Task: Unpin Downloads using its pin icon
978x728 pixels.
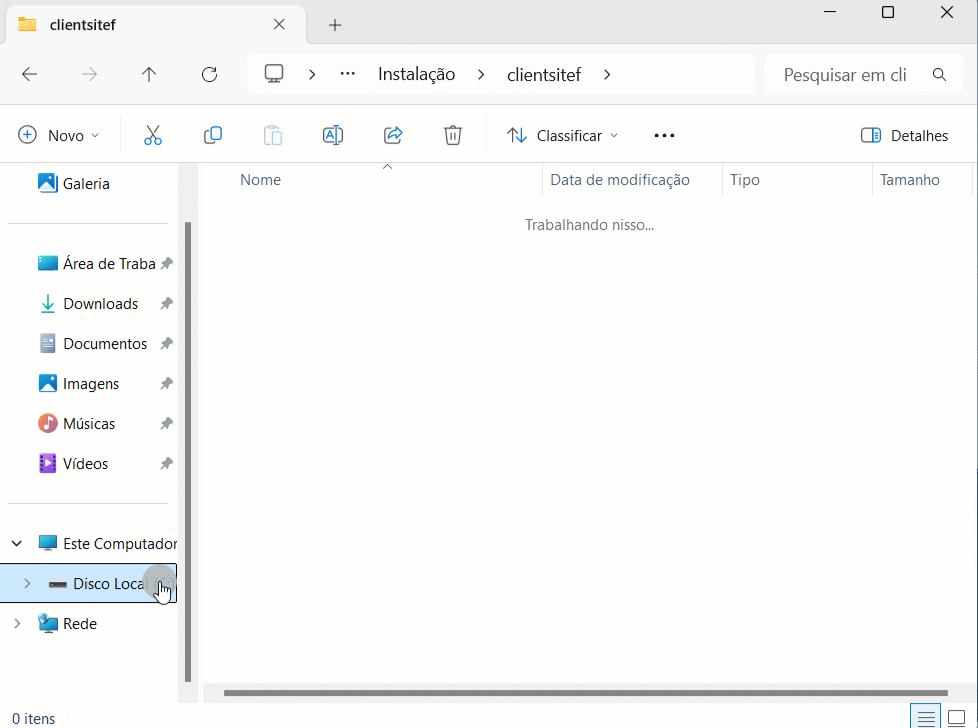Action: coord(166,304)
